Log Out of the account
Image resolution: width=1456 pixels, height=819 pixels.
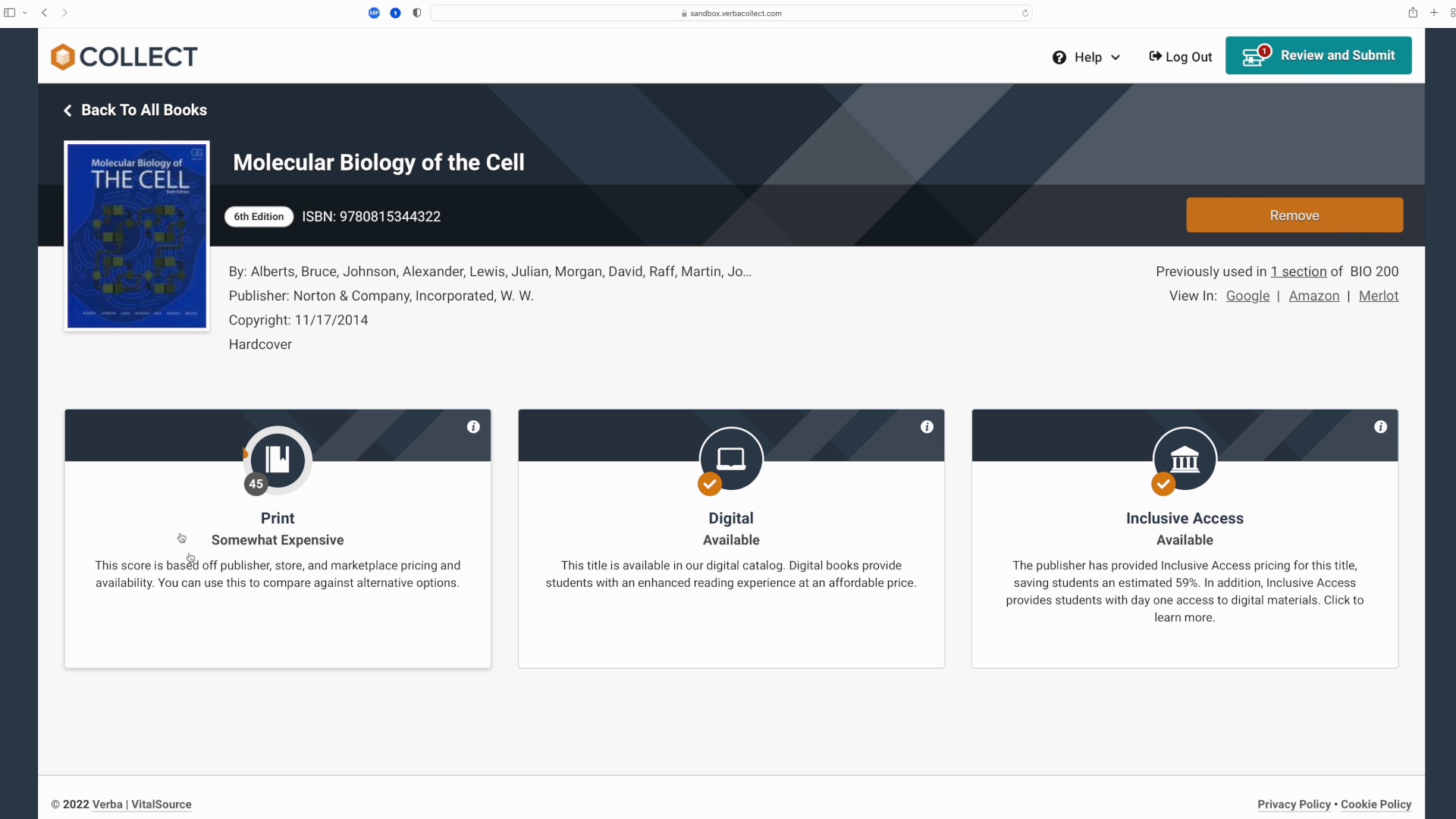pos(1181,58)
